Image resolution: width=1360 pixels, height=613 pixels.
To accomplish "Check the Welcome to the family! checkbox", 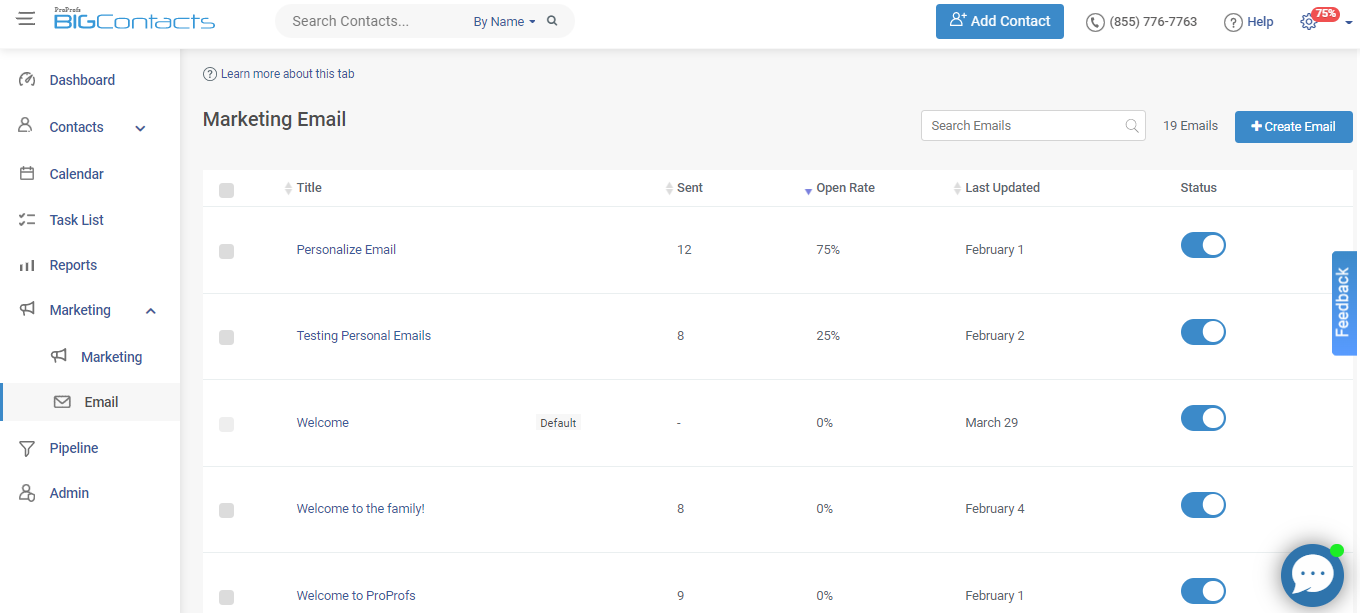I will pos(226,510).
